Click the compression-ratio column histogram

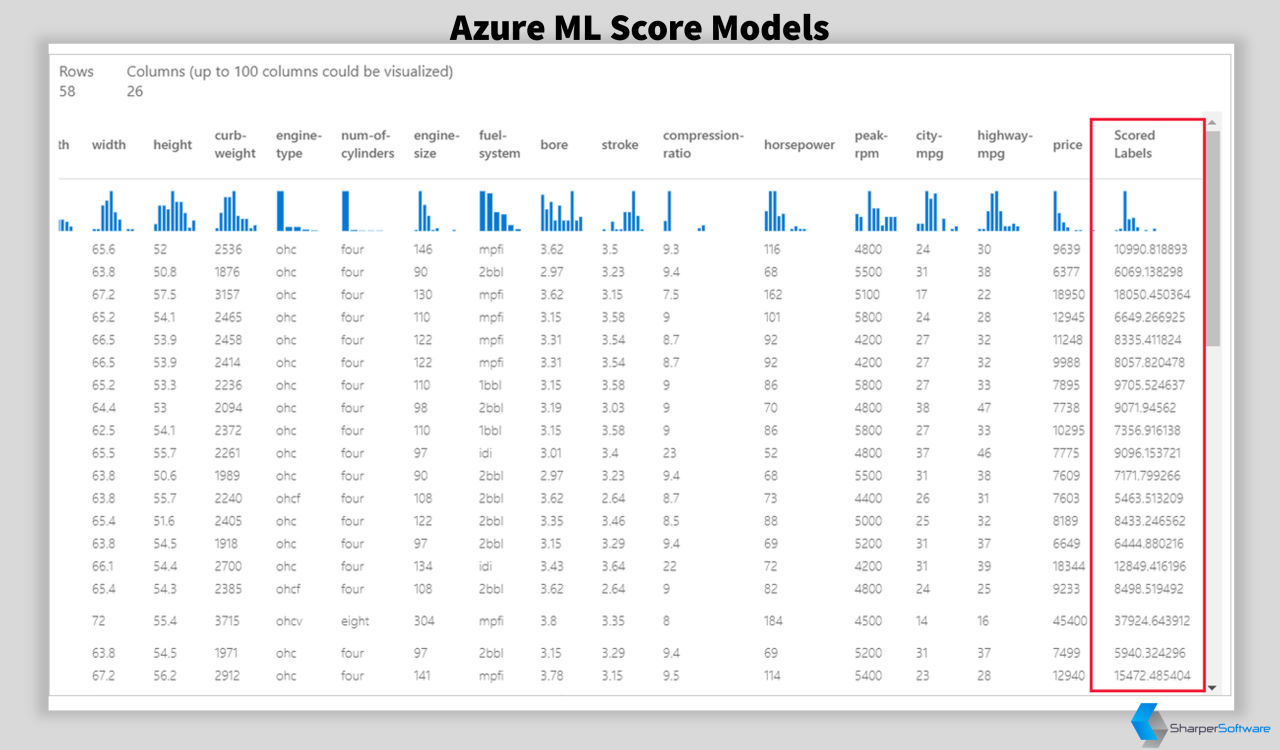pos(684,211)
